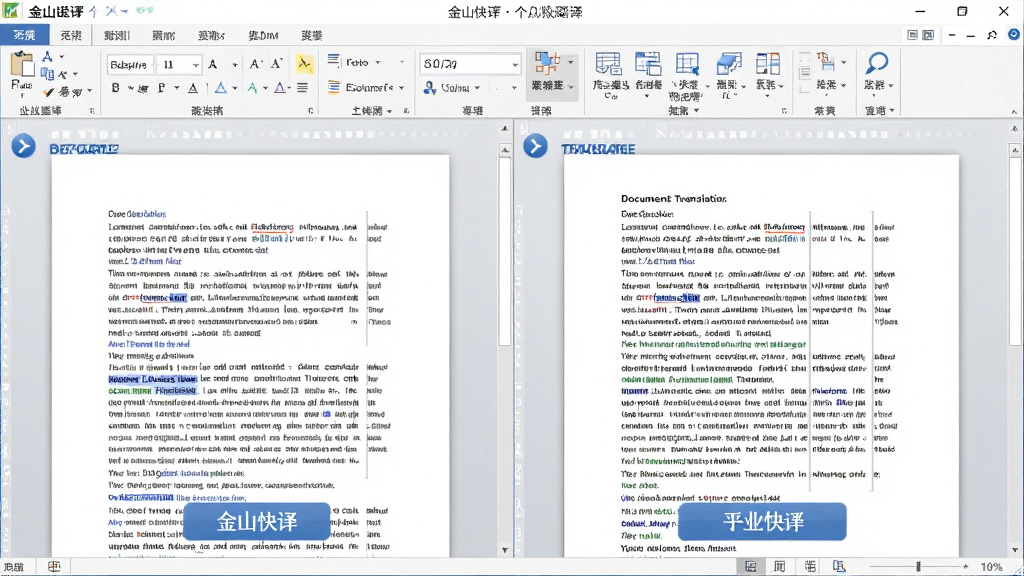Screen dimensions: 1024x576
Task: Click the two-column layout ribbon icon
Action: click(x=767, y=64)
